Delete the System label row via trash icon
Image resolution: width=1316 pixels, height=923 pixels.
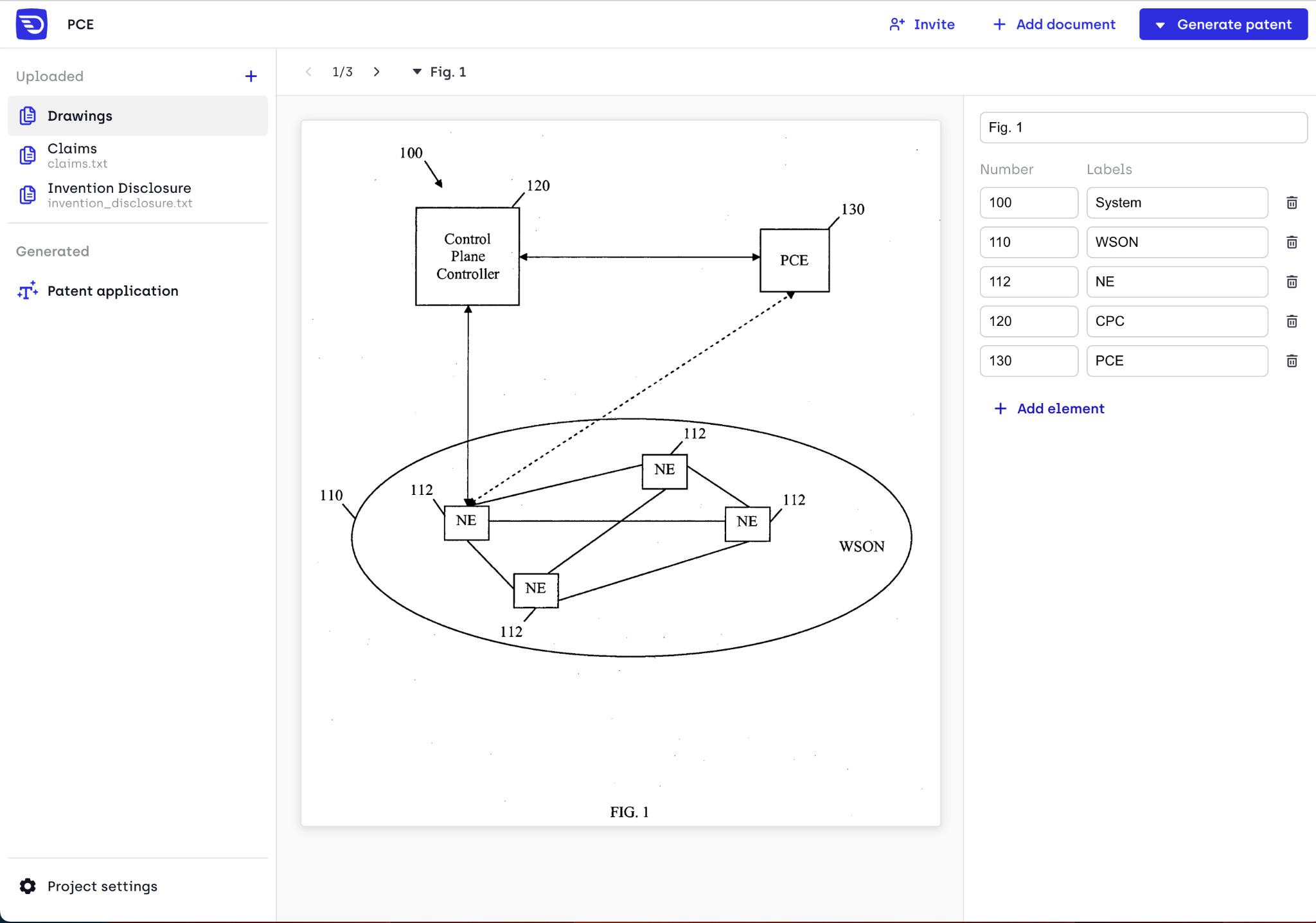point(1291,202)
